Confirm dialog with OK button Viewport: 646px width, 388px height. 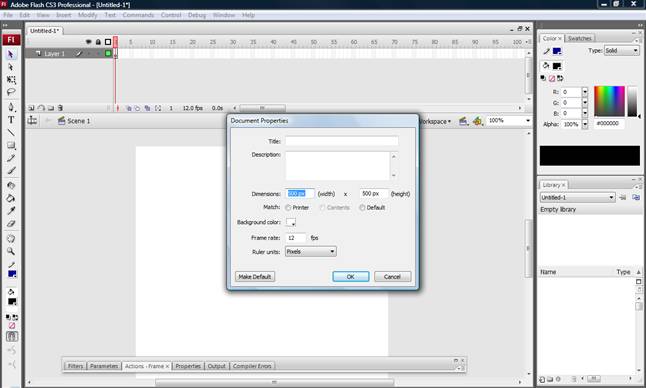coord(351,277)
